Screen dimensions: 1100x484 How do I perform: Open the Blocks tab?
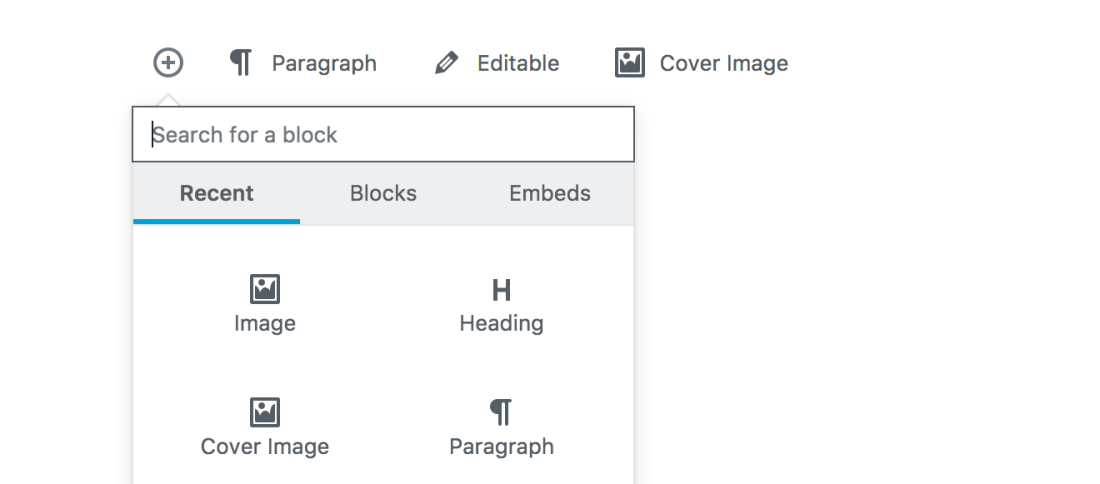[383, 193]
